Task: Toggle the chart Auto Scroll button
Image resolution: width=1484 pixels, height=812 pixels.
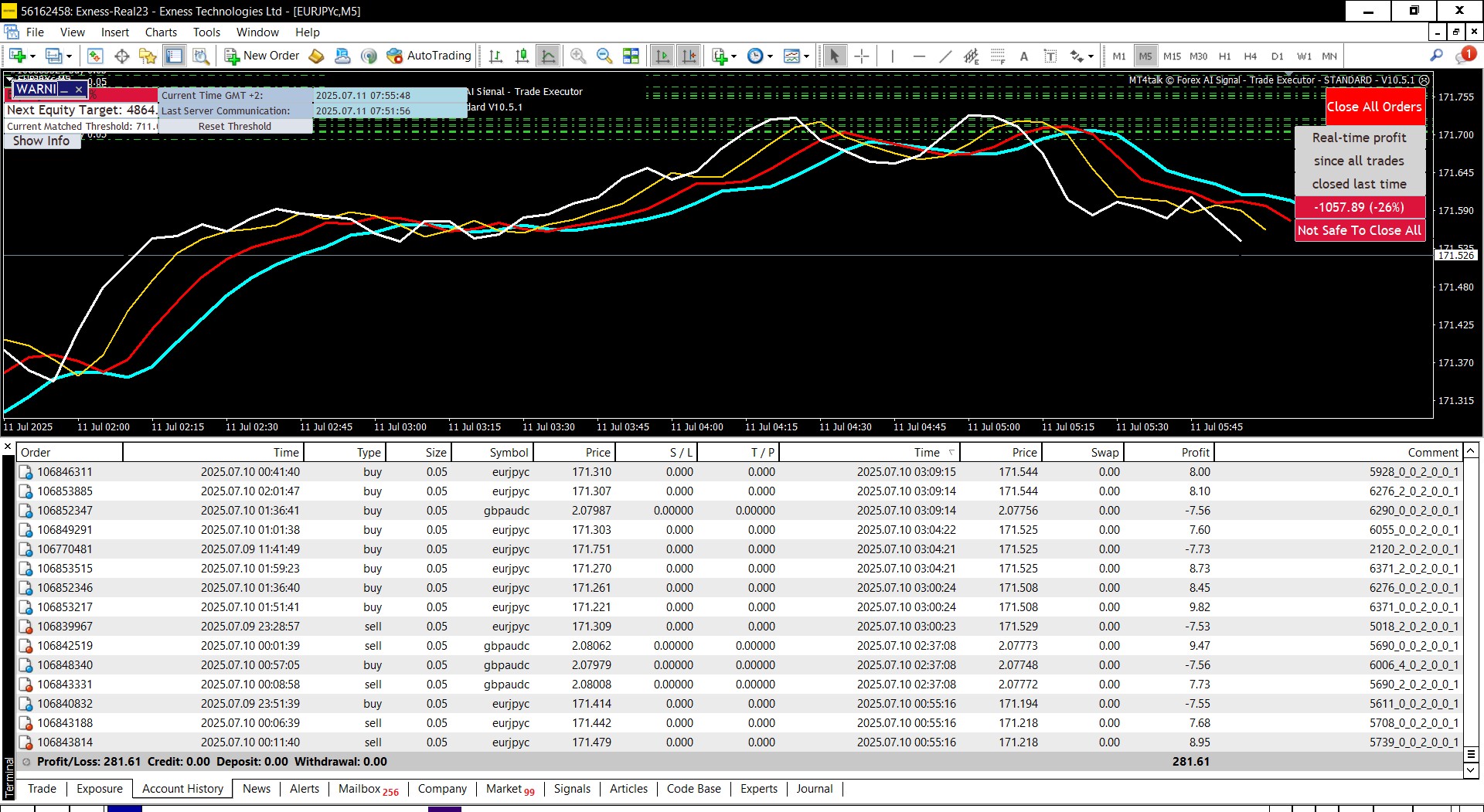Action: click(662, 56)
